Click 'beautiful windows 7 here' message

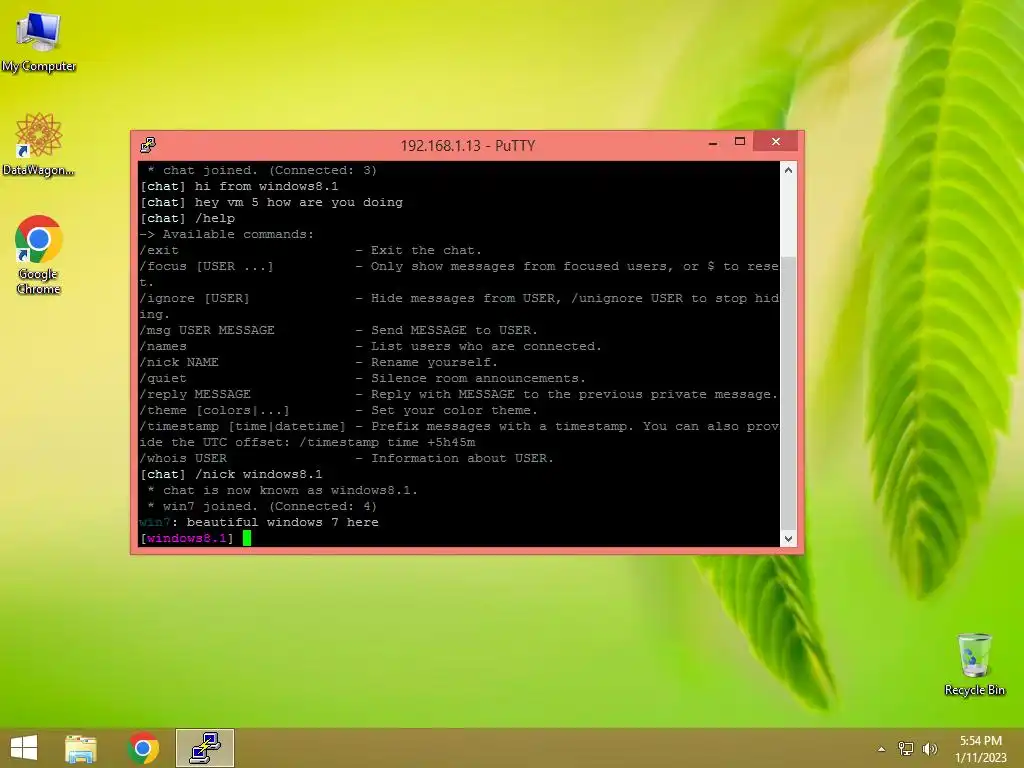click(x=282, y=522)
